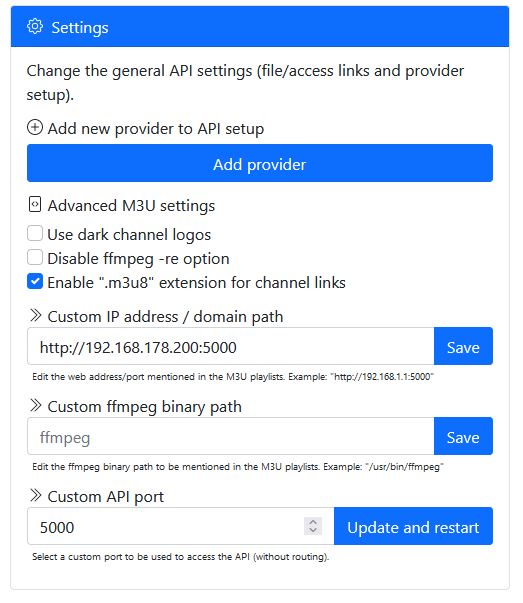Image resolution: width=523 pixels, height=603 pixels.
Task: Click chevron icon beside Custom IP address
Action: (x=35, y=316)
